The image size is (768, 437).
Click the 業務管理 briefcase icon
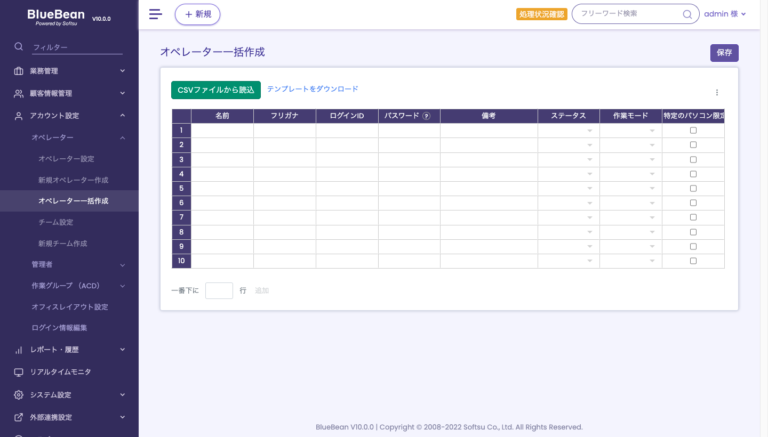(18, 71)
